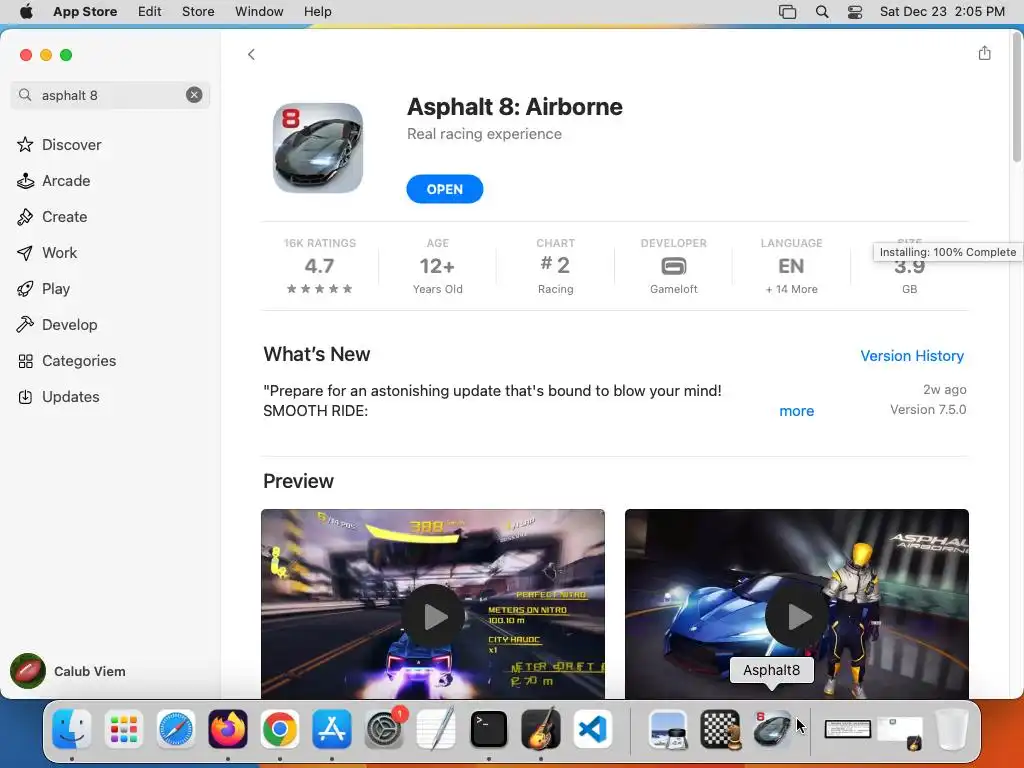Click the Stage Manager menu bar icon
The width and height of the screenshot is (1024, 768).
tap(788, 12)
